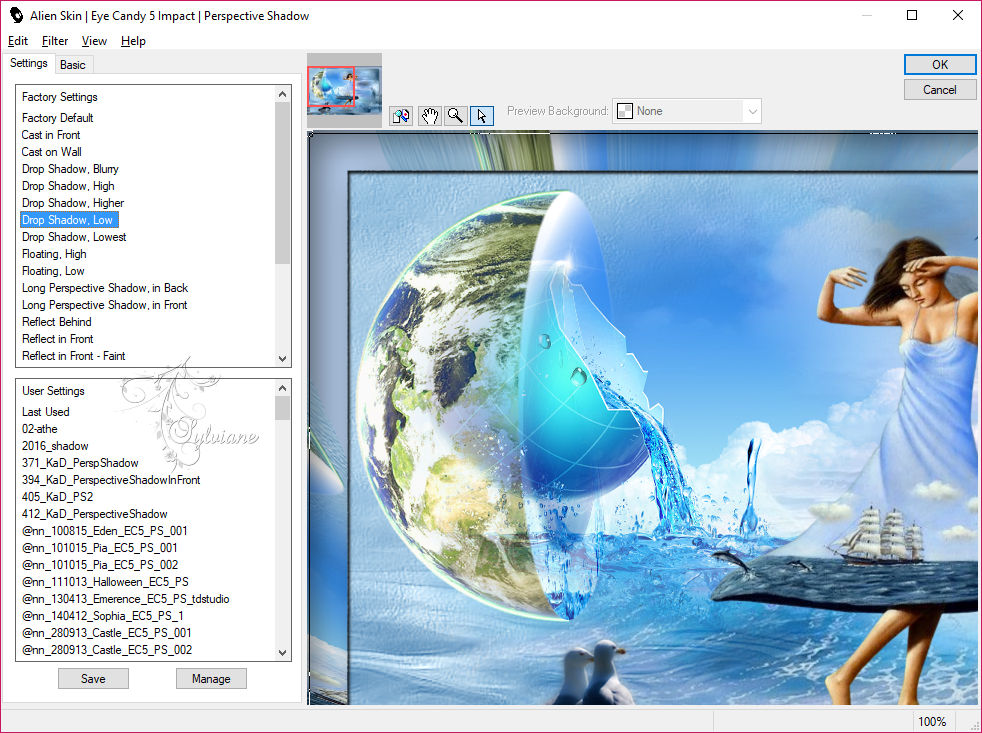
Task: Select @nn_130413_Emerence_EC5_PS_tdstudio setting
Action: (x=125, y=598)
